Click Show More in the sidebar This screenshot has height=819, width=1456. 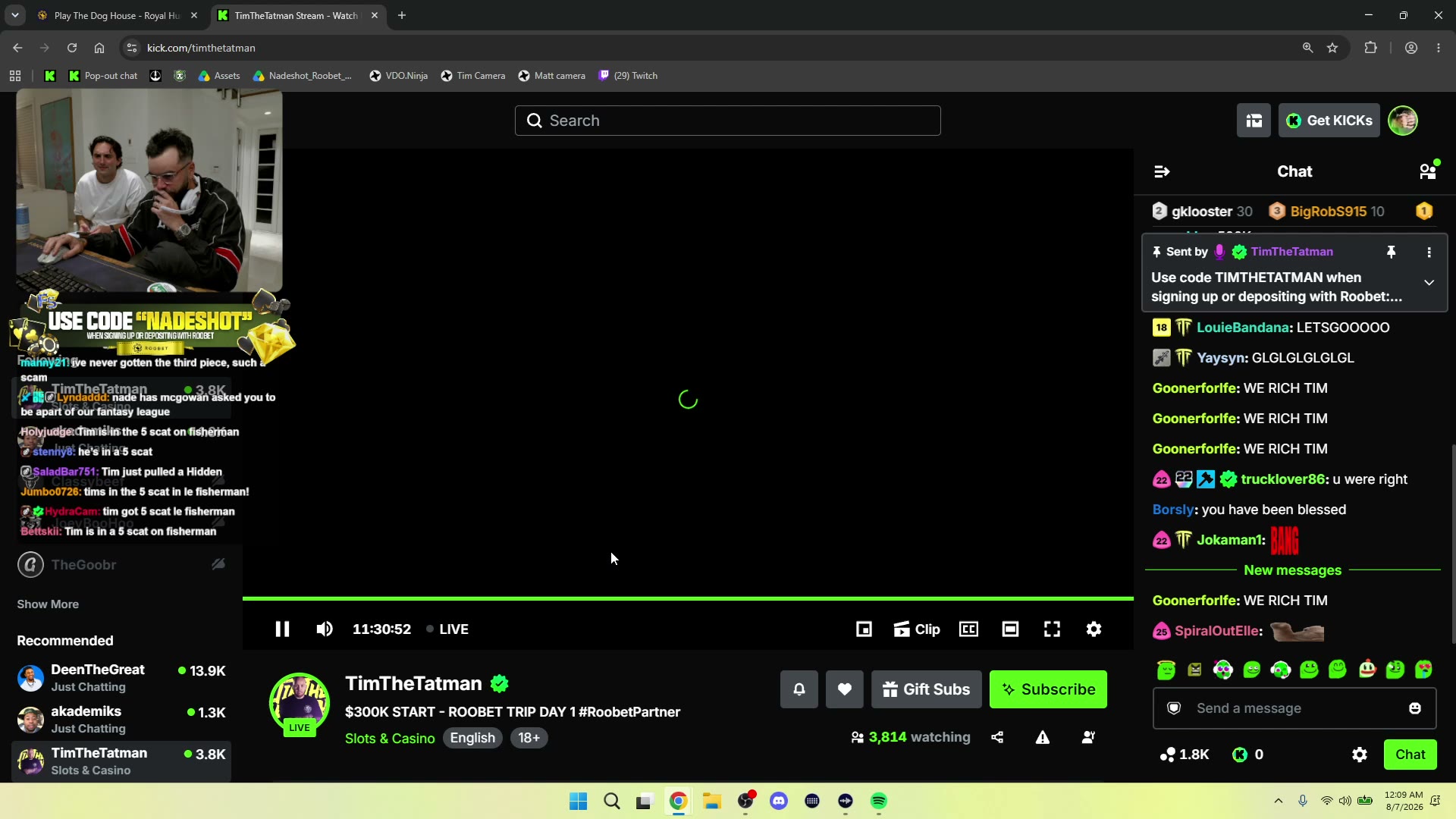click(48, 604)
